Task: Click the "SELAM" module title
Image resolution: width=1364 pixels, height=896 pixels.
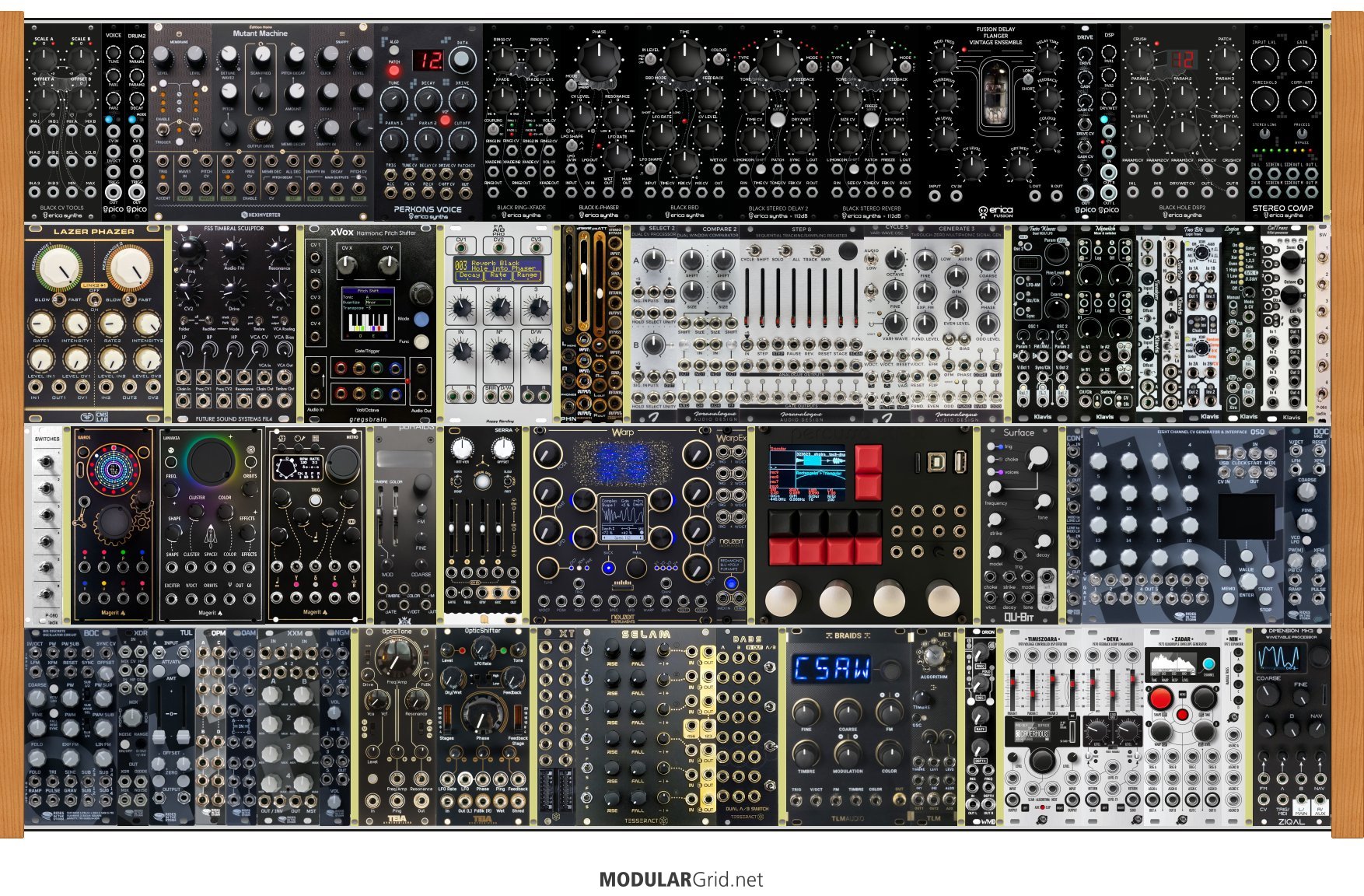Action: [646, 635]
